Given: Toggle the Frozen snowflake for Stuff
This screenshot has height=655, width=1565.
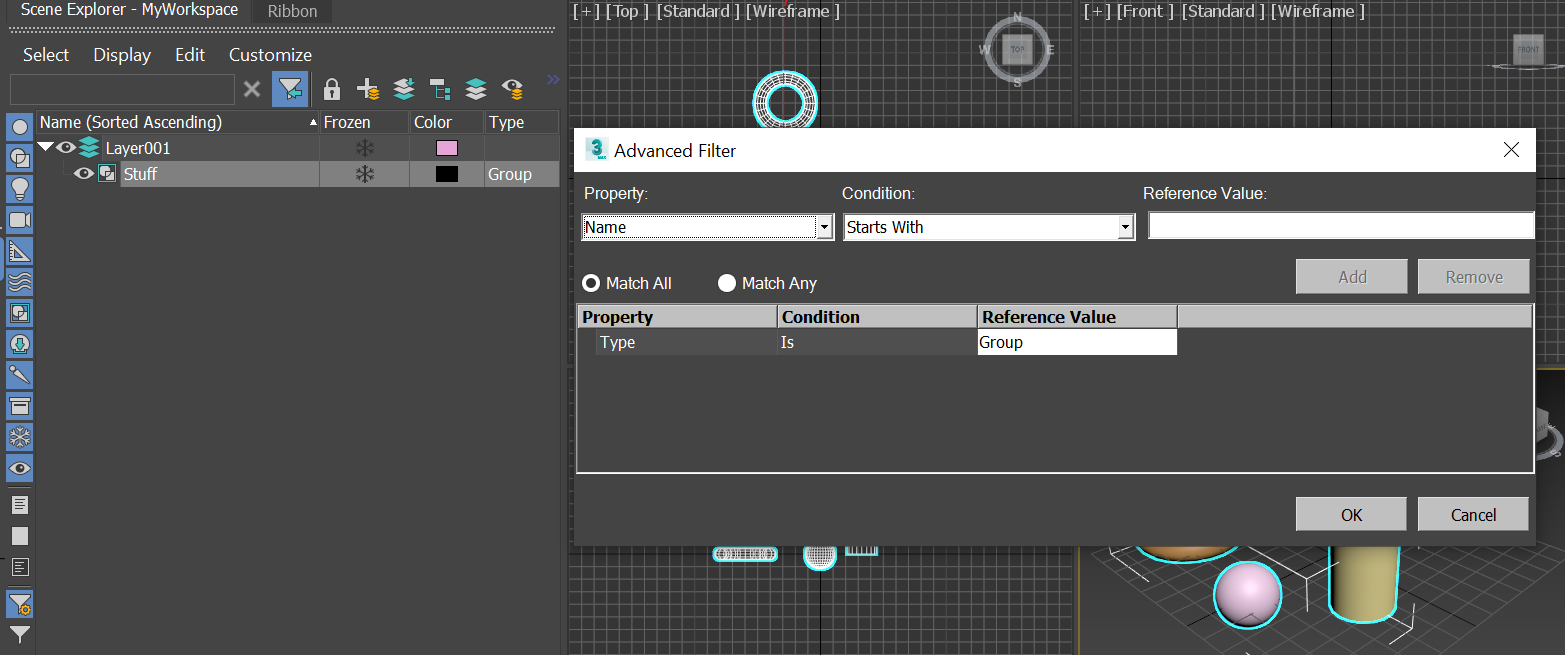Looking at the screenshot, I should (365, 174).
